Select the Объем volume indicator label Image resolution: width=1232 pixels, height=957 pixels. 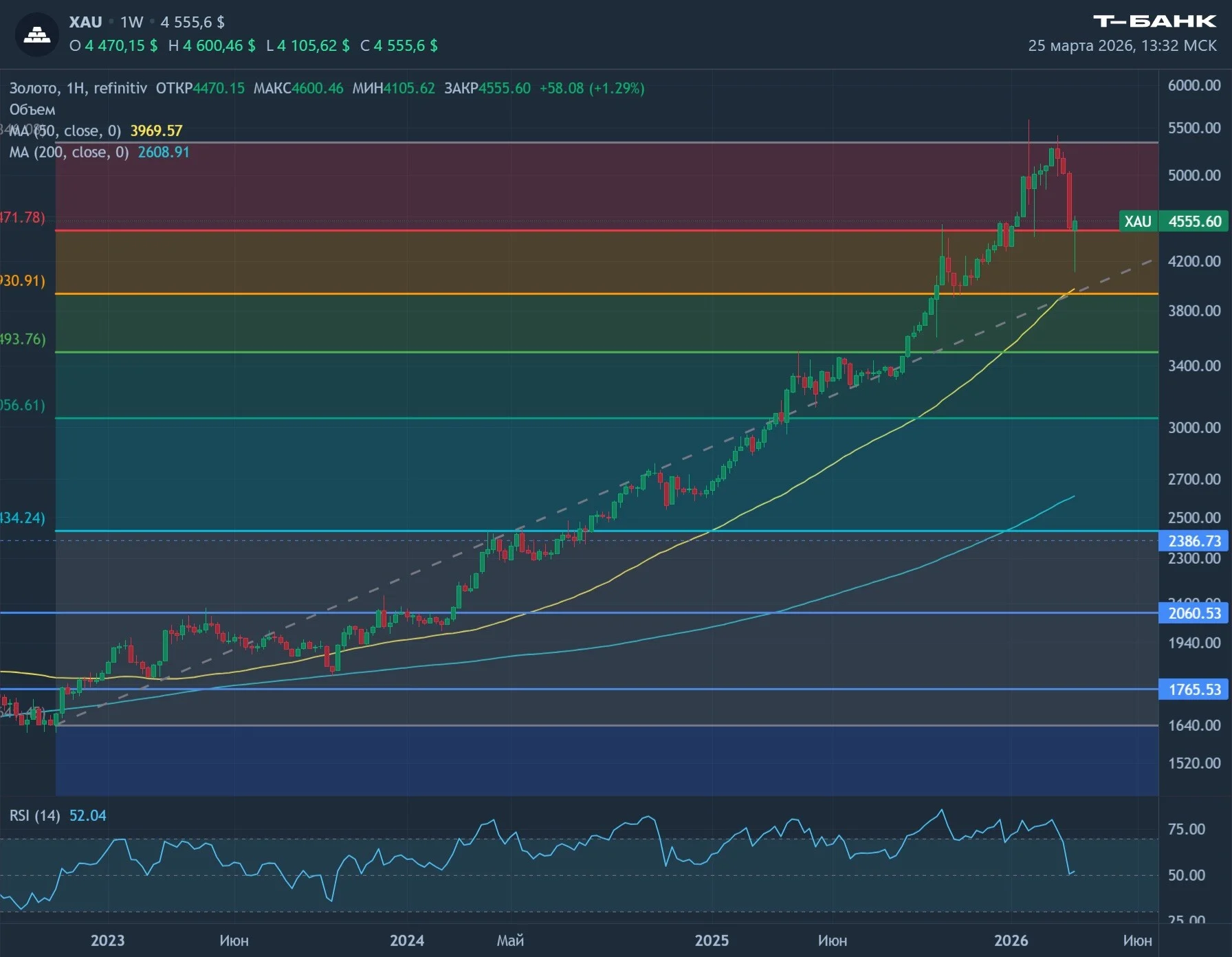(x=32, y=109)
